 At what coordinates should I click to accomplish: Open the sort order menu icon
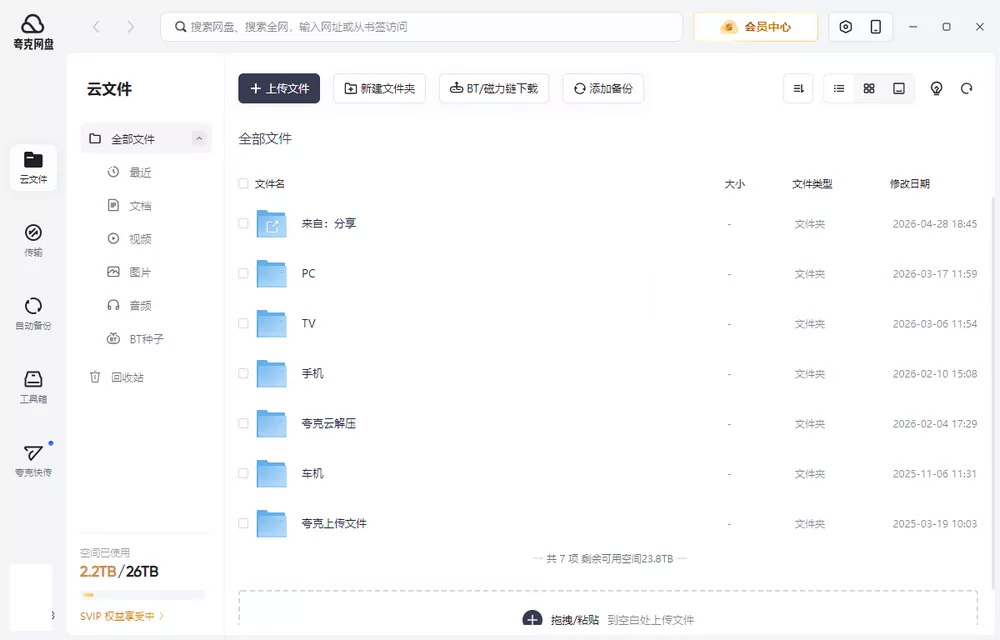point(798,89)
